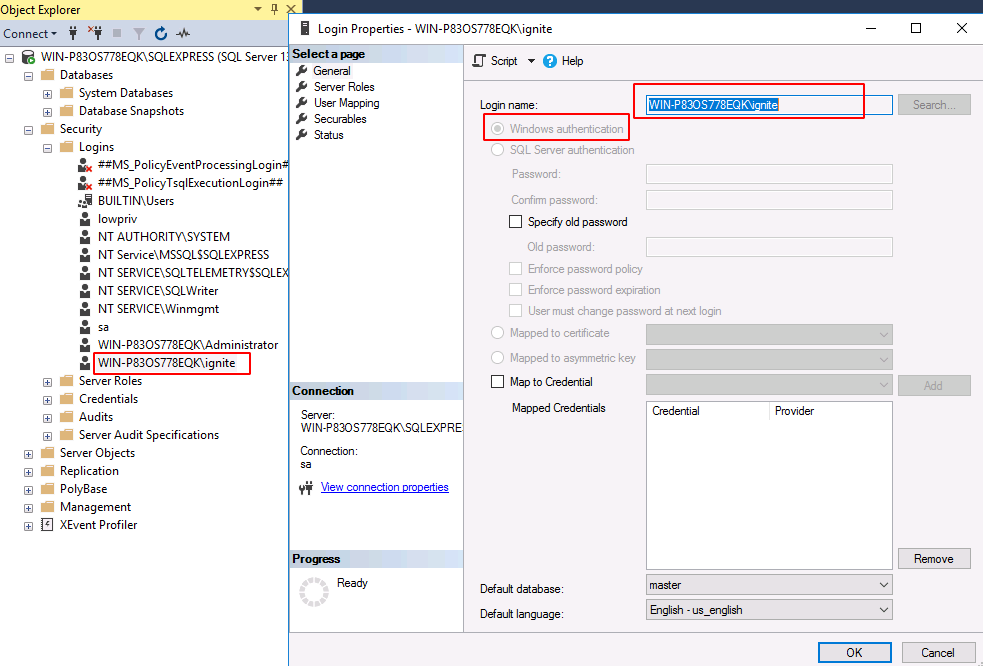
Task: Toggle Enforce password policy checkbox
Action: coord(515,269)
